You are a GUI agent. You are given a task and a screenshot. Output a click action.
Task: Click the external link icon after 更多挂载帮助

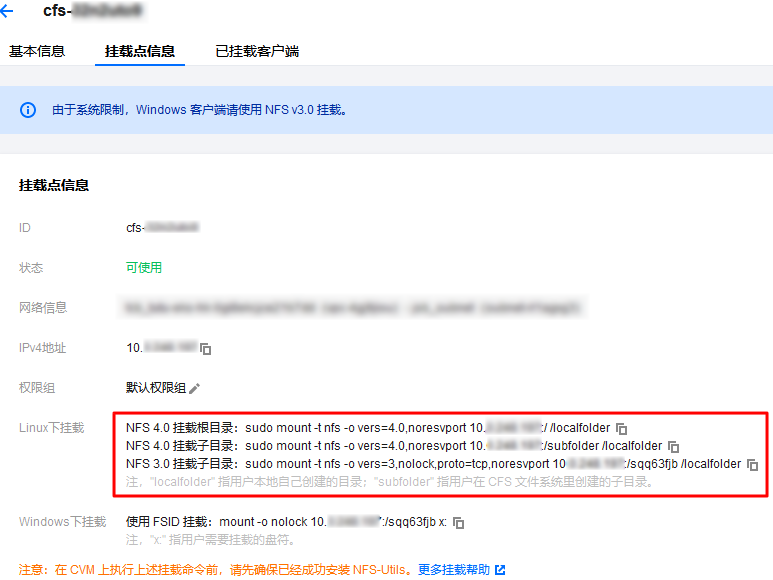[500, 570]
